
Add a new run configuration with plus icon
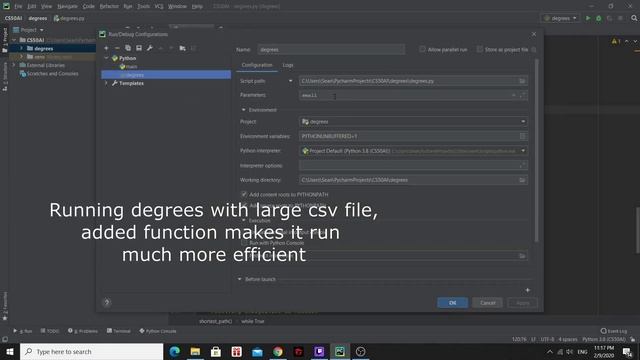(107, 48)
